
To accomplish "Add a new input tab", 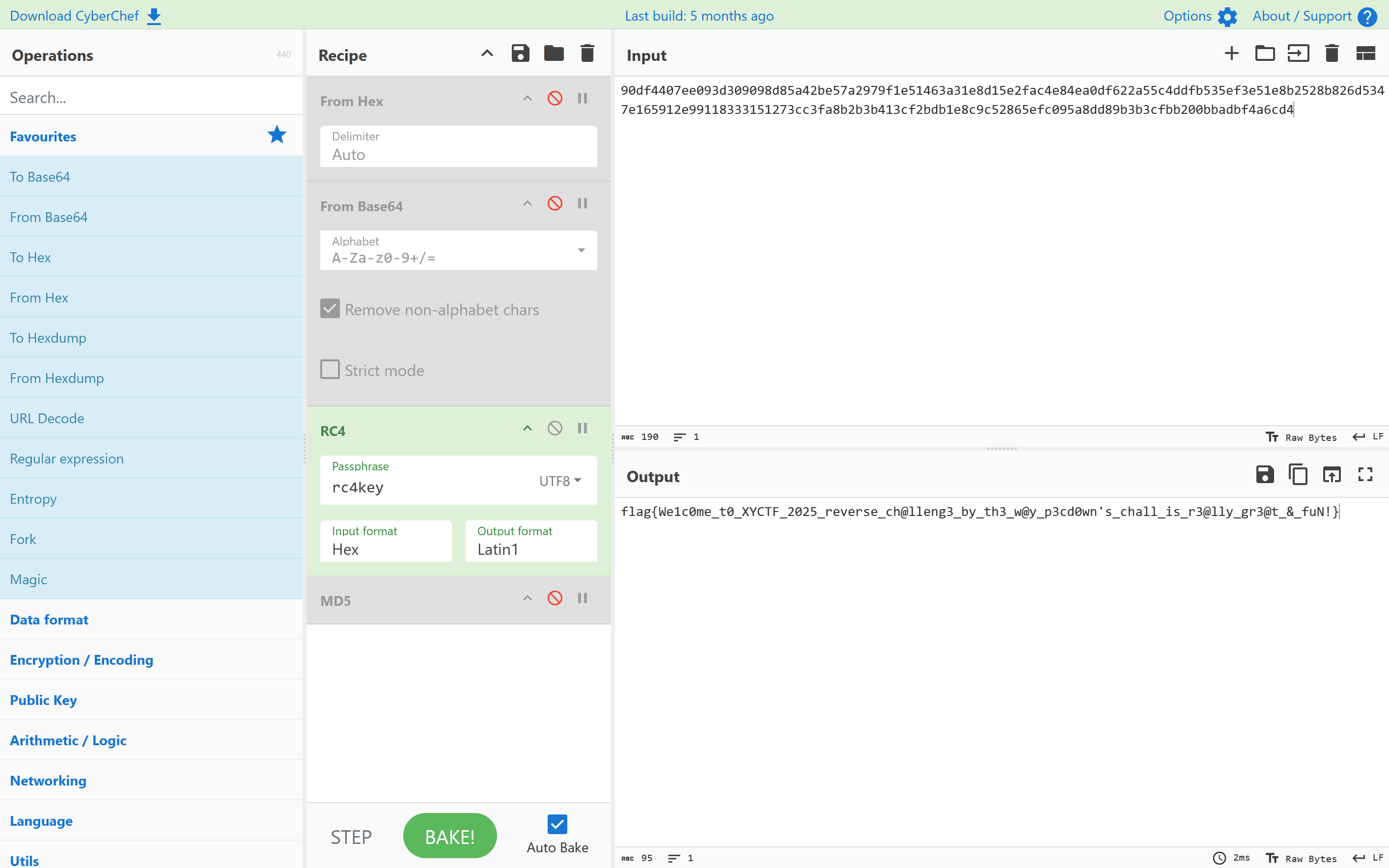I will 1231,54.
